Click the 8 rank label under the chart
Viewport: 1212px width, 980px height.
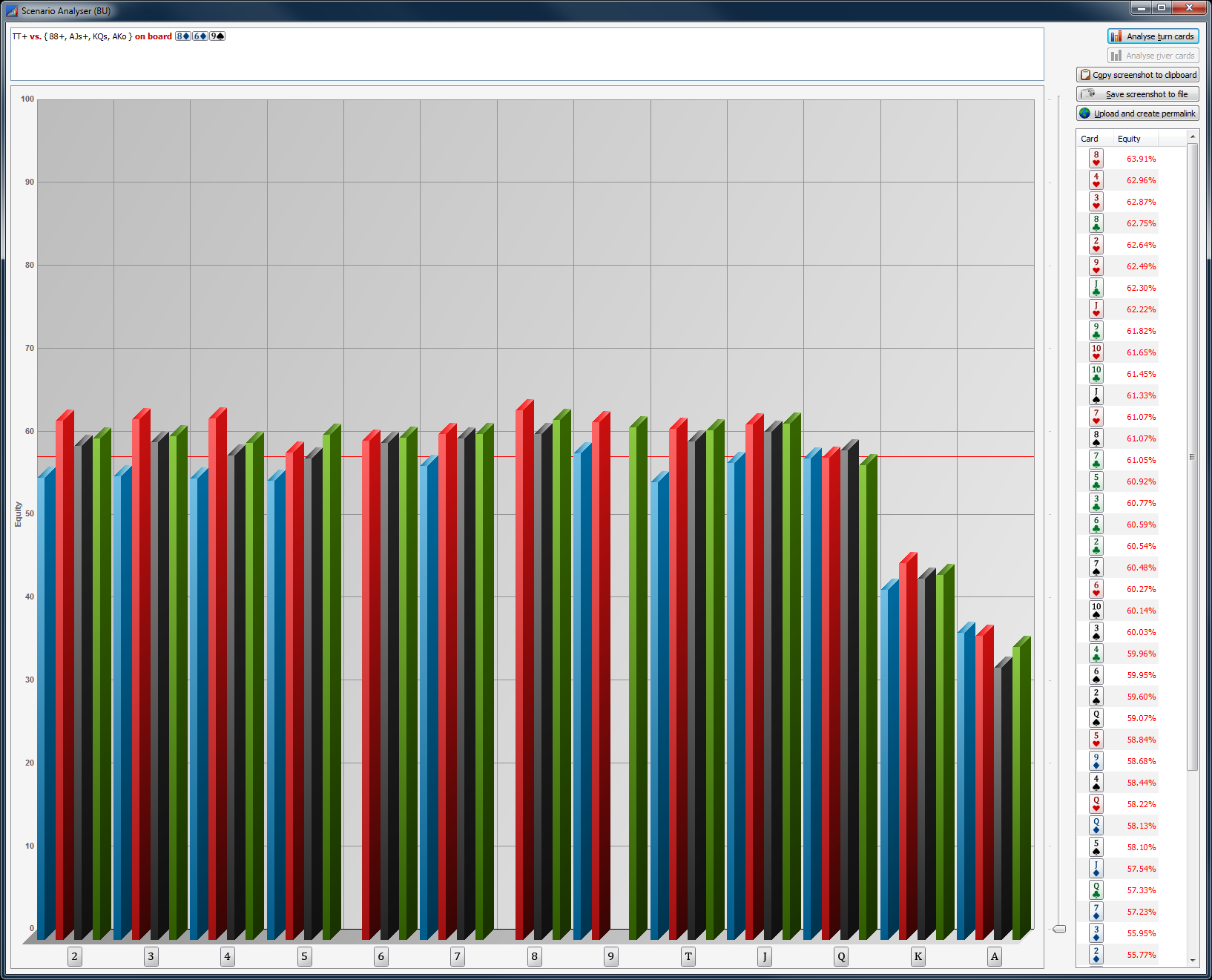(x=535, y=956)
